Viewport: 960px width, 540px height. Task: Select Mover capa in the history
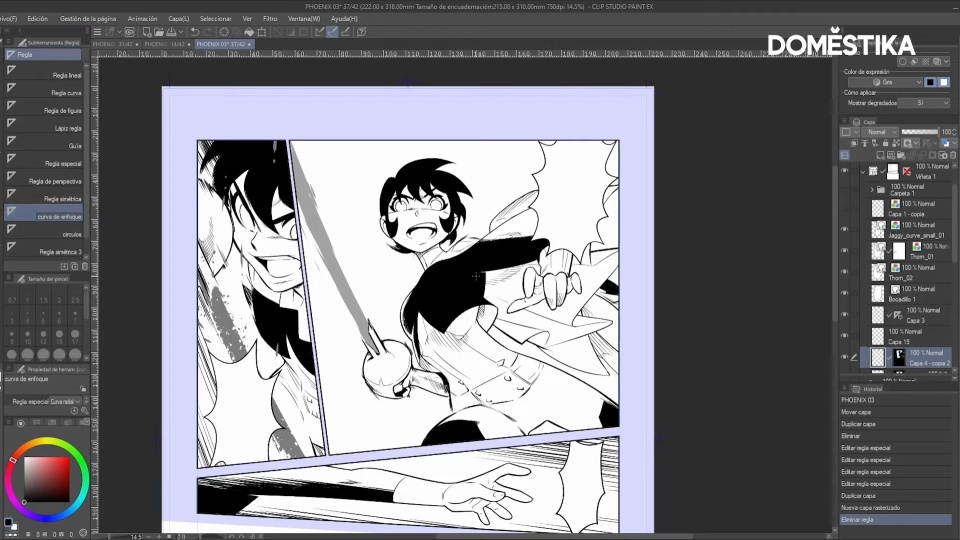point(896,412)
